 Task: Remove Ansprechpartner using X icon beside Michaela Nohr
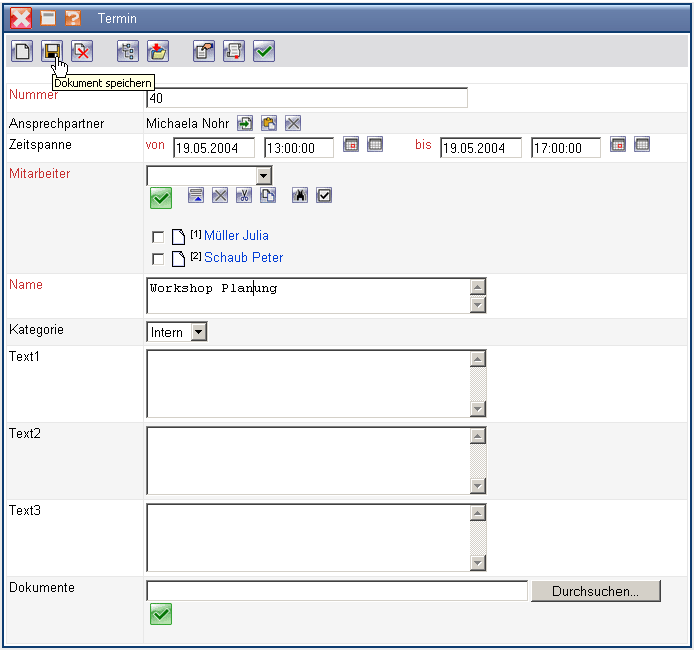pos(292,123)
